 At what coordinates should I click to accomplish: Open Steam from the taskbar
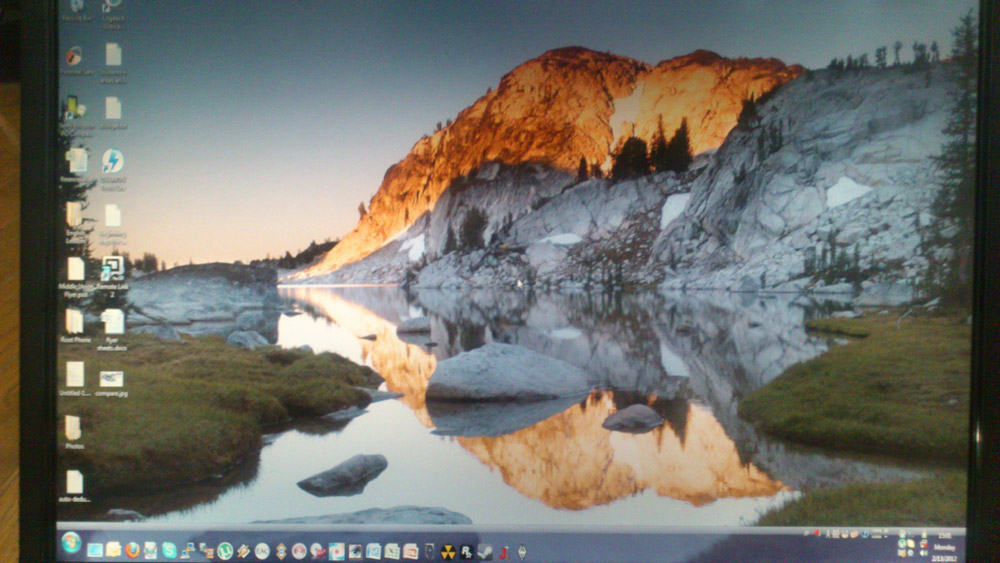[485, 552]
